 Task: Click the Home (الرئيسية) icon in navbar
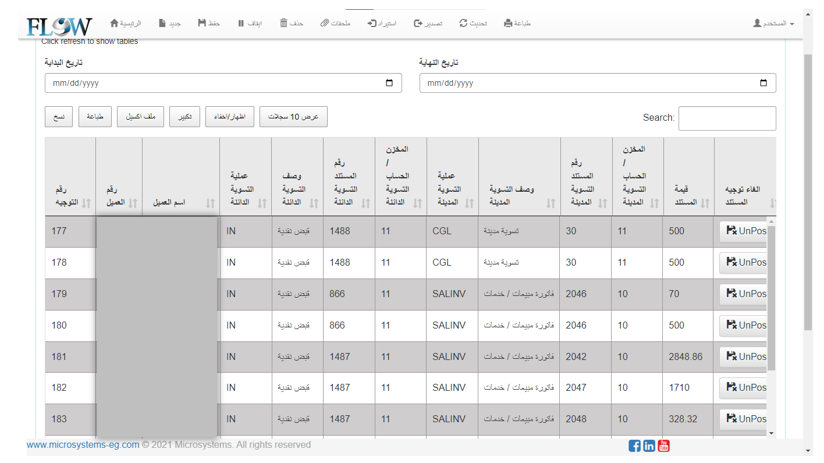[114, 23]
